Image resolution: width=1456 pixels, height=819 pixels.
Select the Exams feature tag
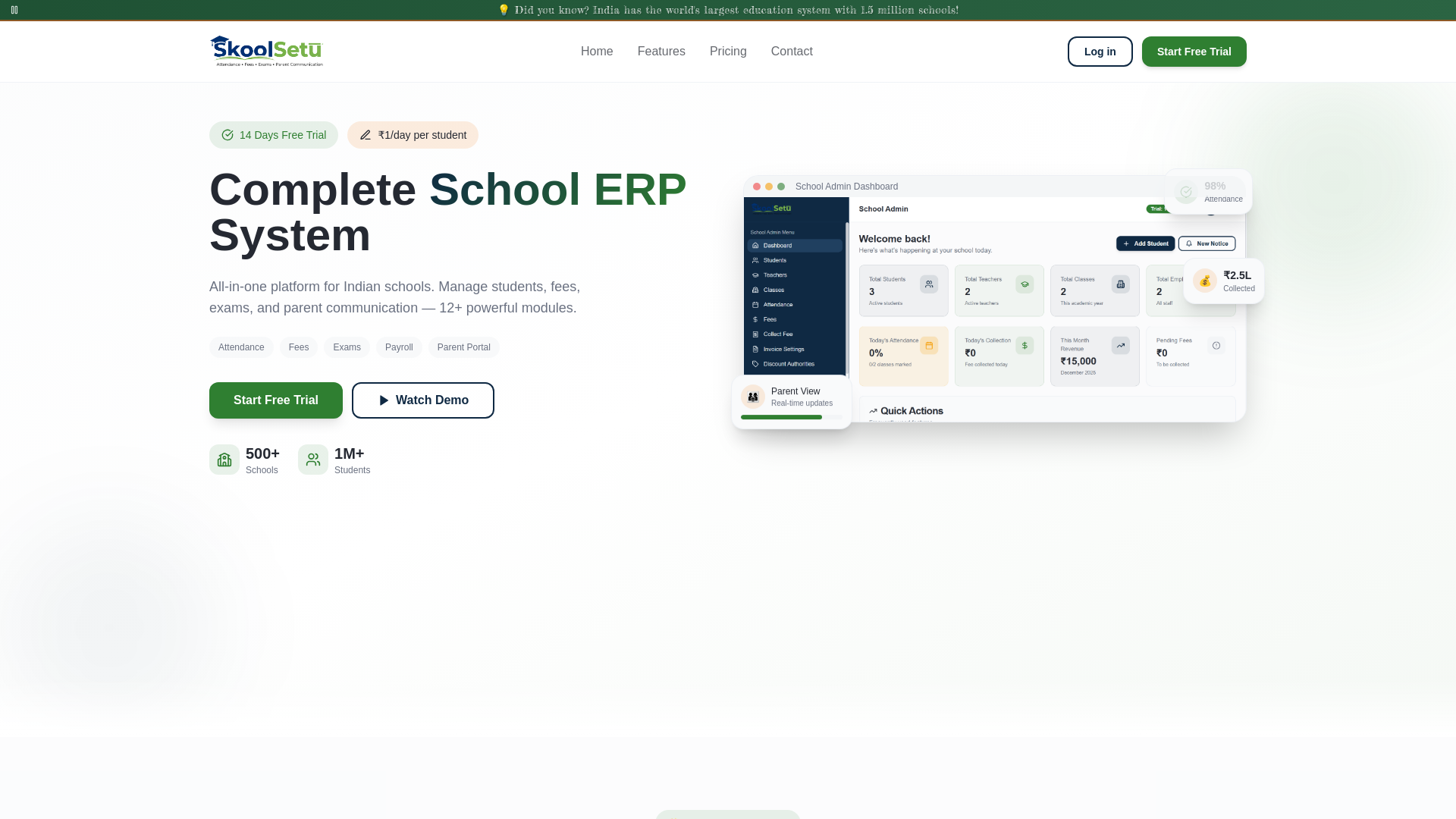(347, 347)
